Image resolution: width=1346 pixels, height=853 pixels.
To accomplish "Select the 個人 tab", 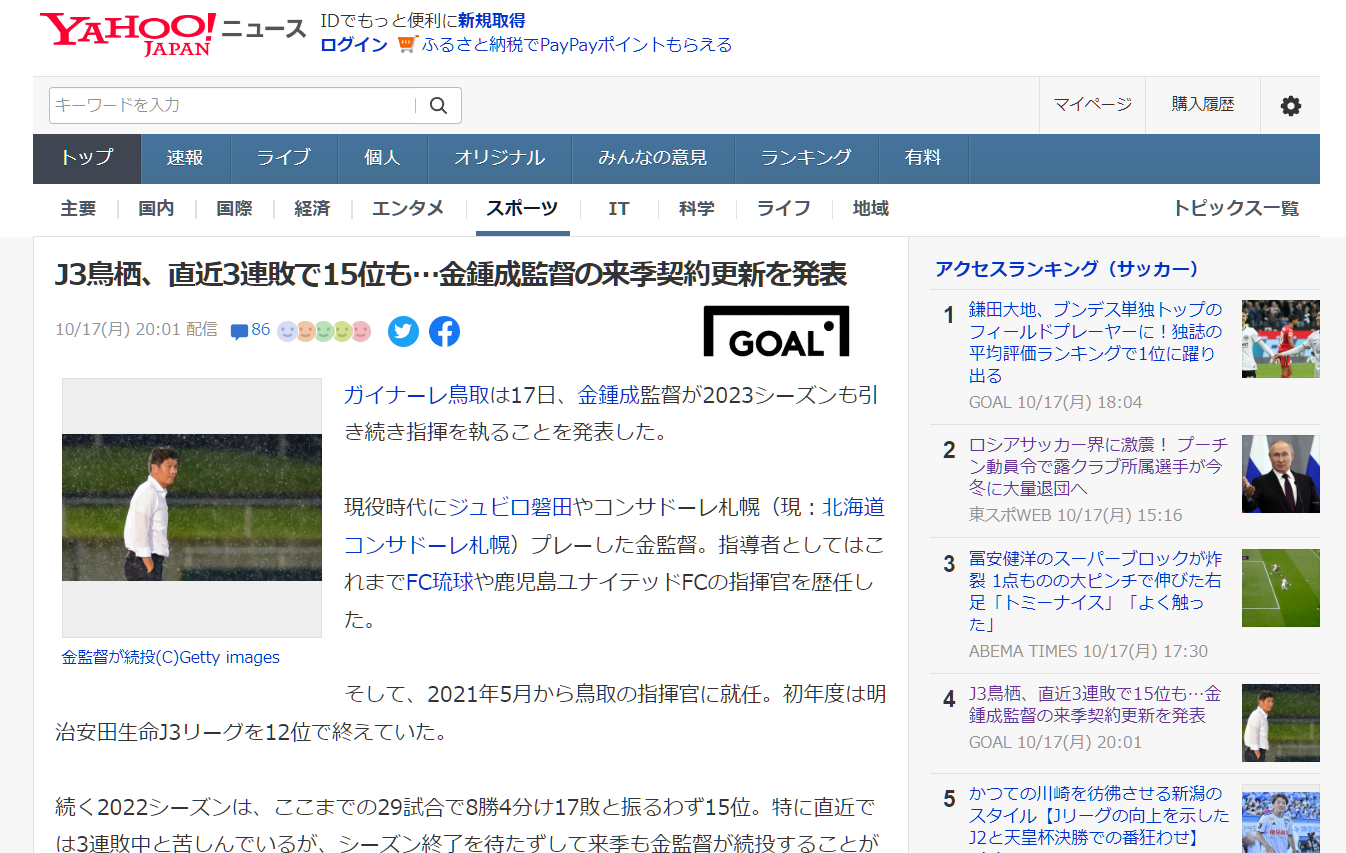I will [x=383, y=158].
